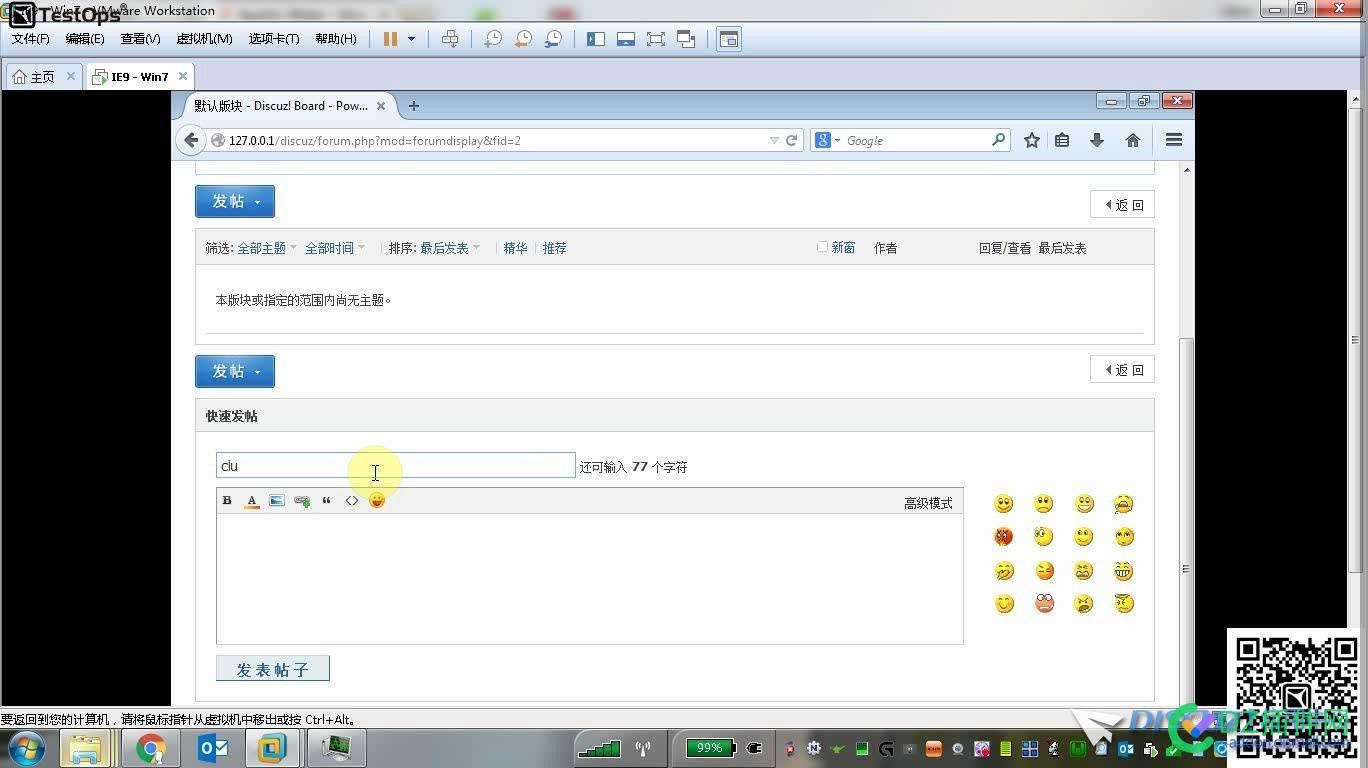Image resolution: width=1368 pixels, height=768 pixels.
Task: Click the post title input field
Action: (396, 466)
